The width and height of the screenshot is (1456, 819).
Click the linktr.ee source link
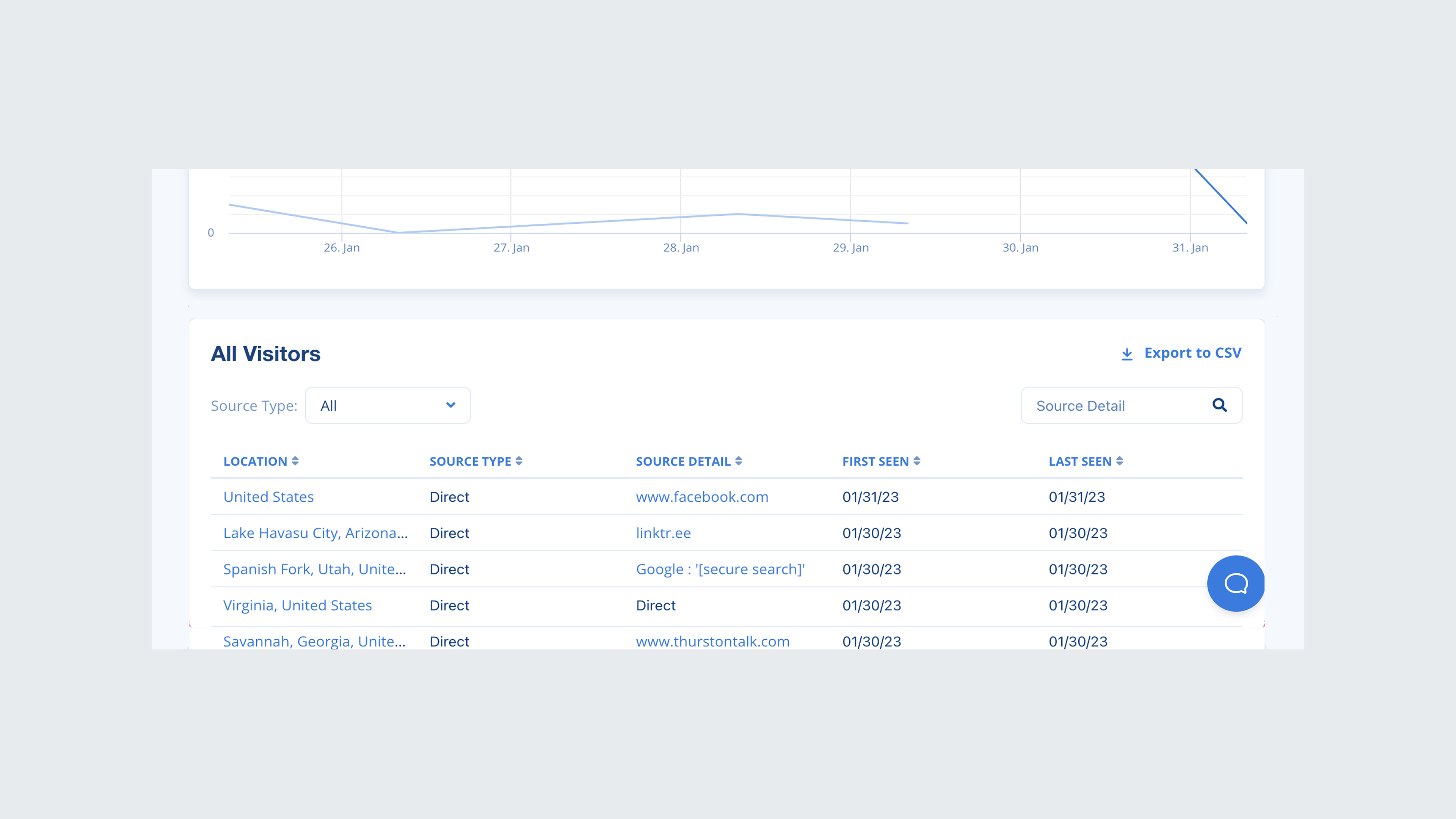(x=663, y=533)
